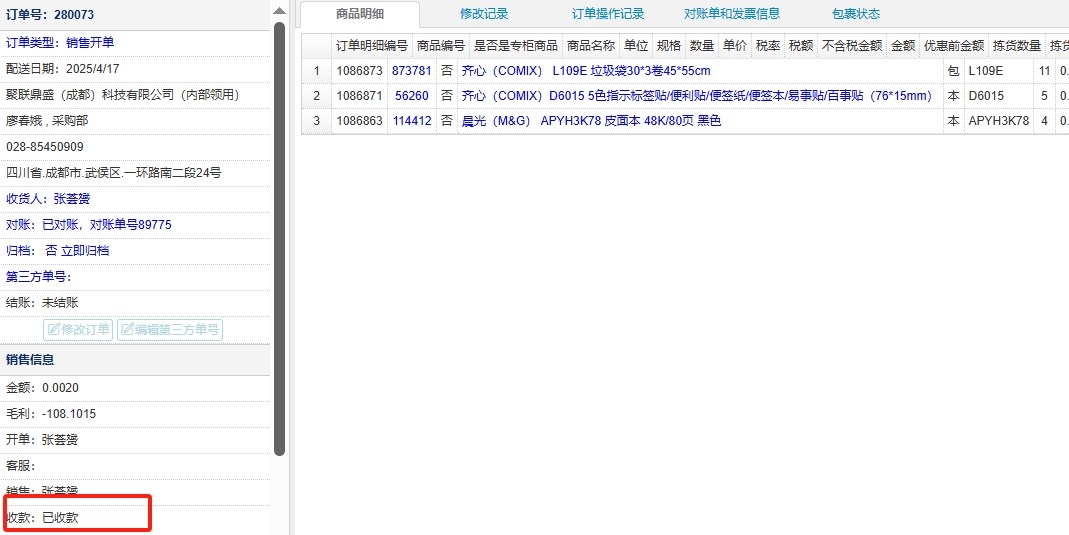Viewport: 1069px width, 535px height.
Task: Click the 优惠前金额 column header
Action: click(x=954, y=46)
